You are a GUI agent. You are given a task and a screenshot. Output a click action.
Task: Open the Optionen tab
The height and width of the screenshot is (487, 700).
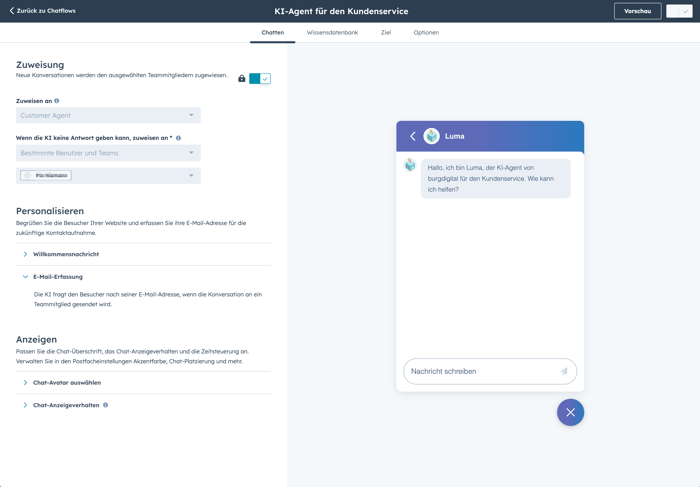coord(426,33)
